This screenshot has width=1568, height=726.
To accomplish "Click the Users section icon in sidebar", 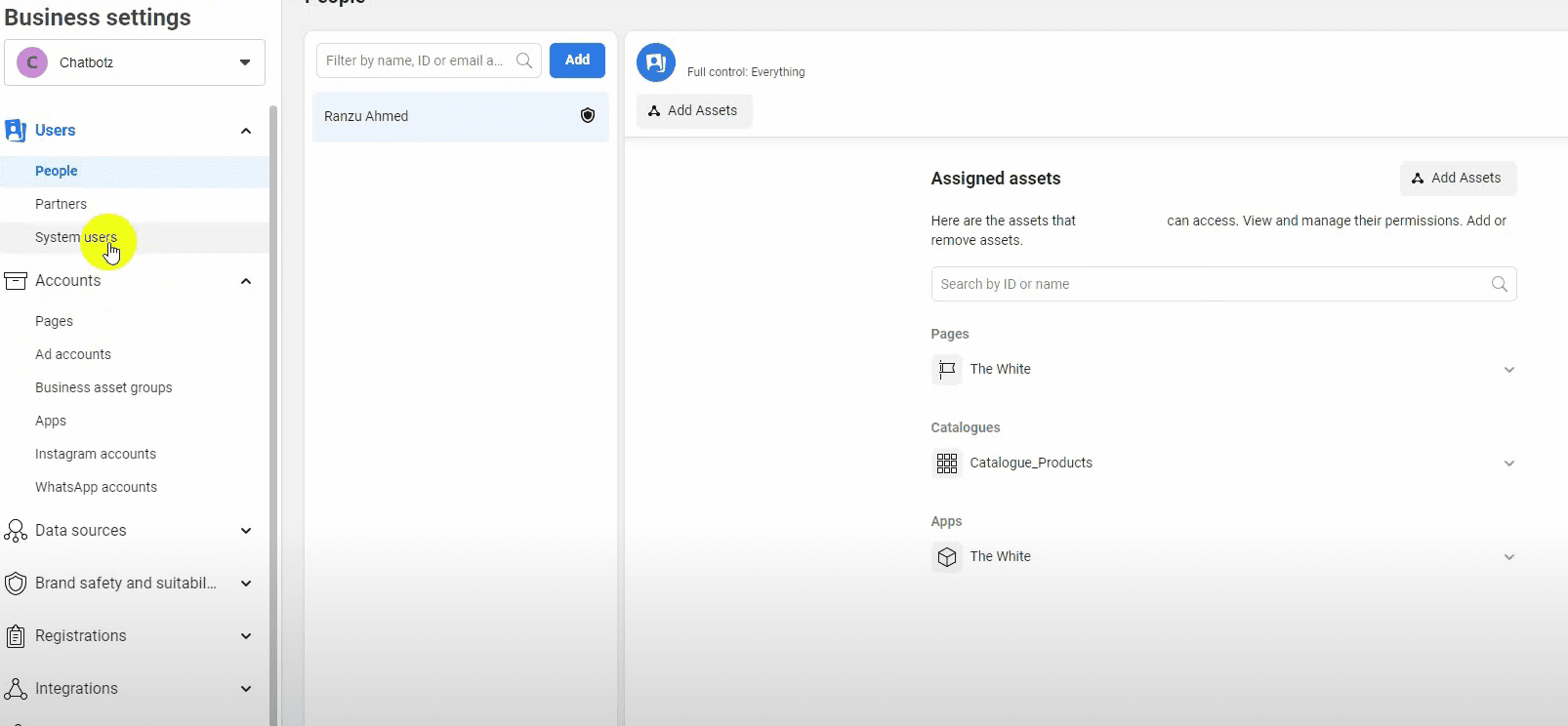I will (16, 131).
